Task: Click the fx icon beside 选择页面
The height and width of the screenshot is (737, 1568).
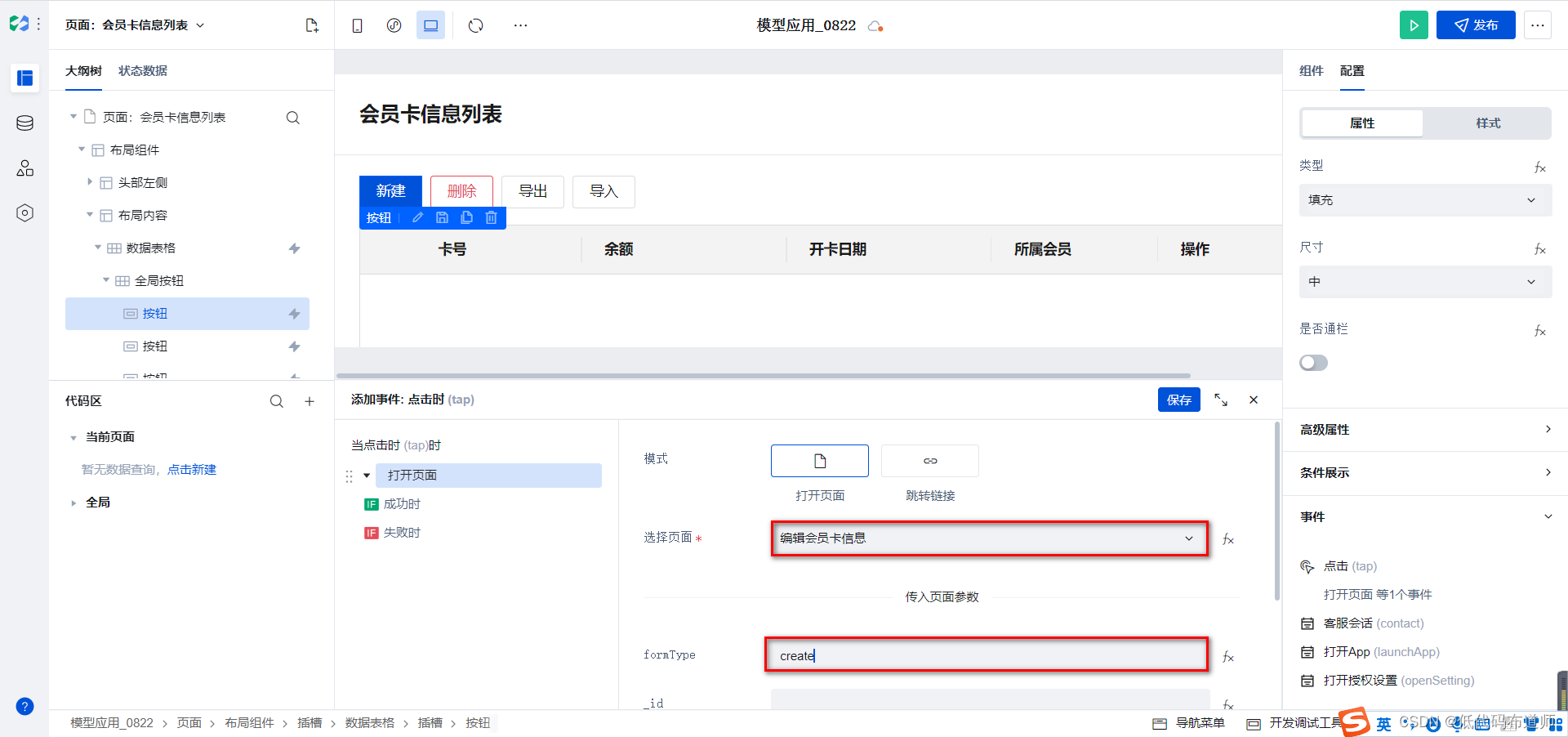Action: (x=1227, y=538)
